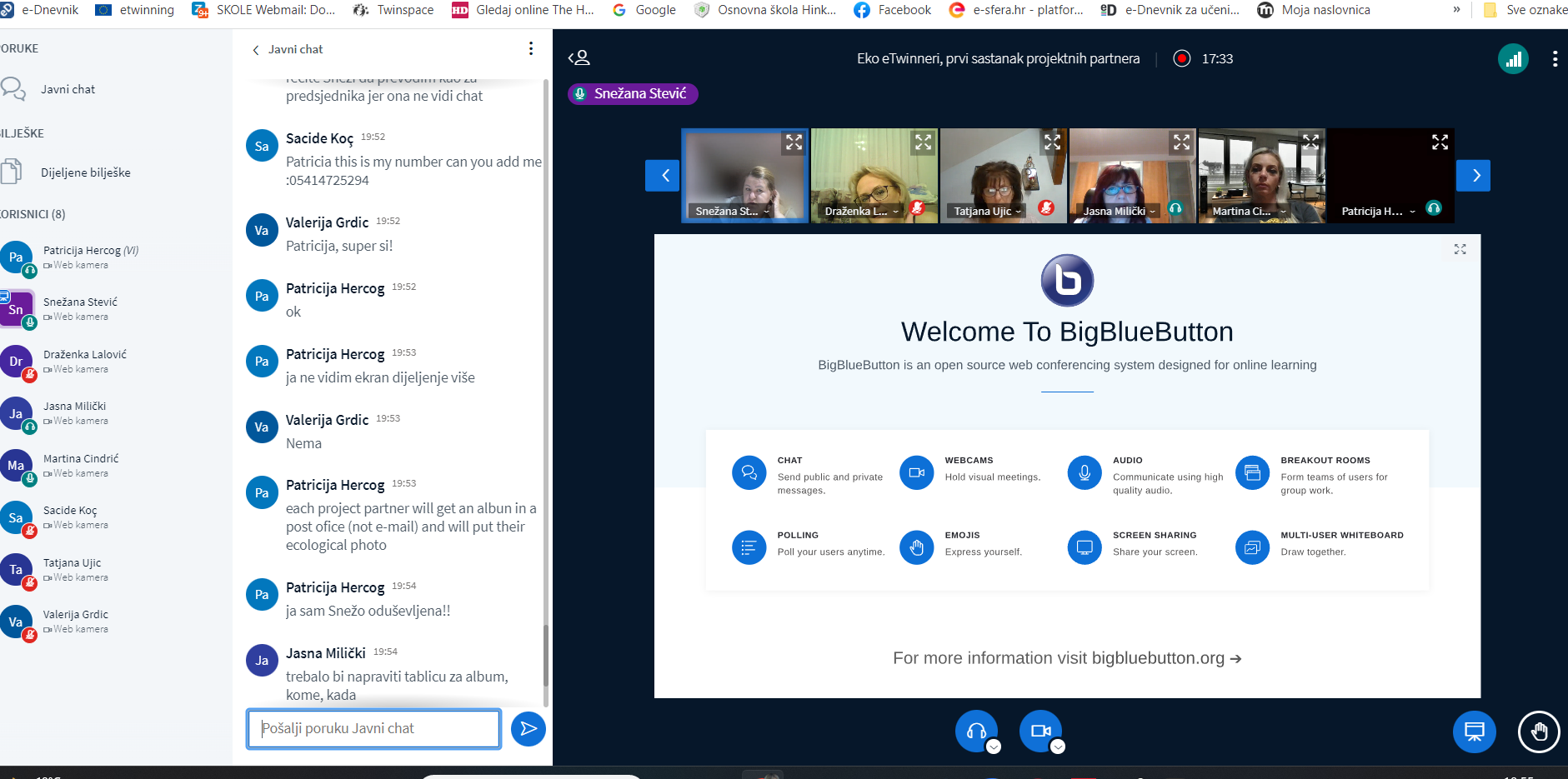Open etwinning bookmark
The image size is (1568, 779).
point(135,10)
